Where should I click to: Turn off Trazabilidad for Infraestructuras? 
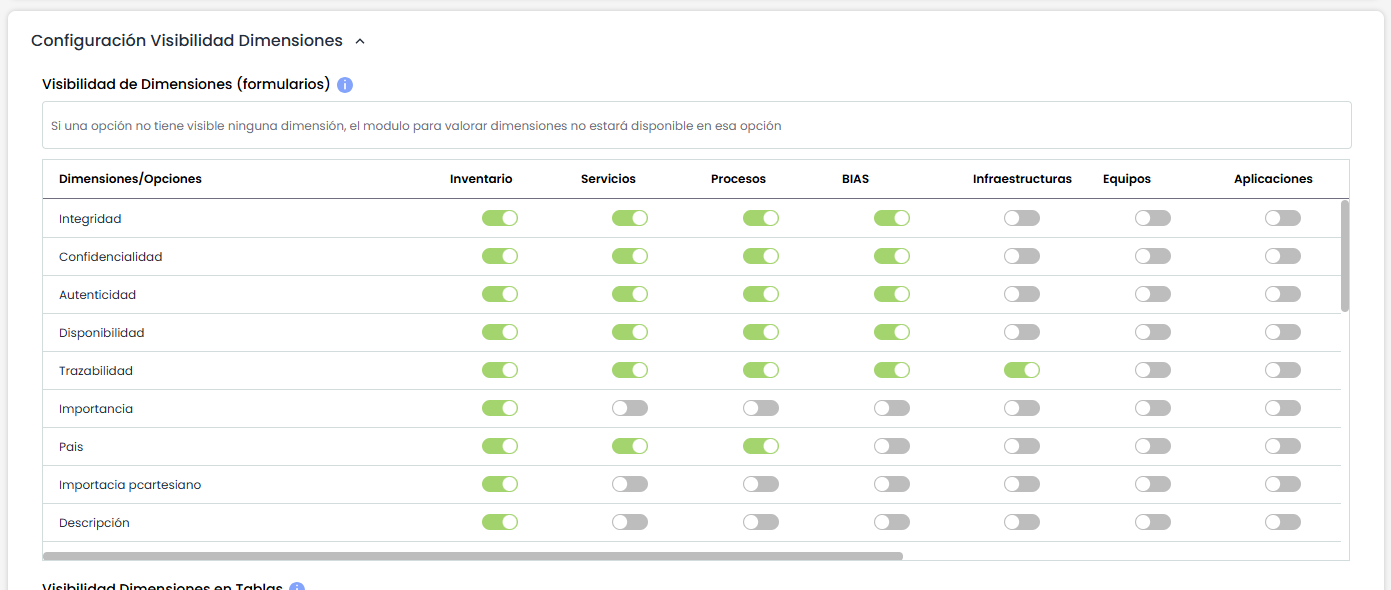pyautogui.click(x=1022, y=370)
